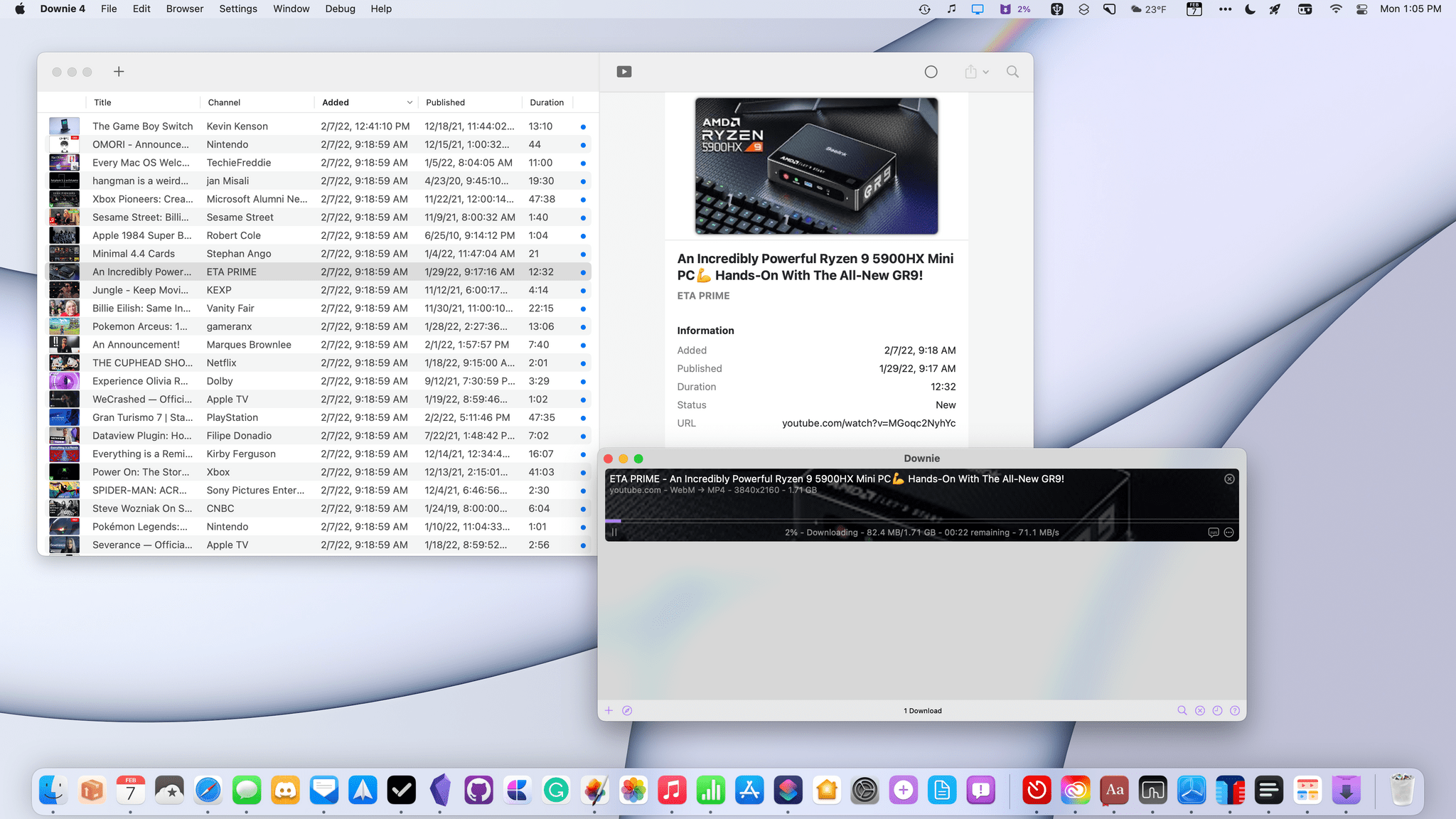Click the Share icon in the detail toolbar
This screenshot has height=819, width=1456.
[x=970, y=72]
